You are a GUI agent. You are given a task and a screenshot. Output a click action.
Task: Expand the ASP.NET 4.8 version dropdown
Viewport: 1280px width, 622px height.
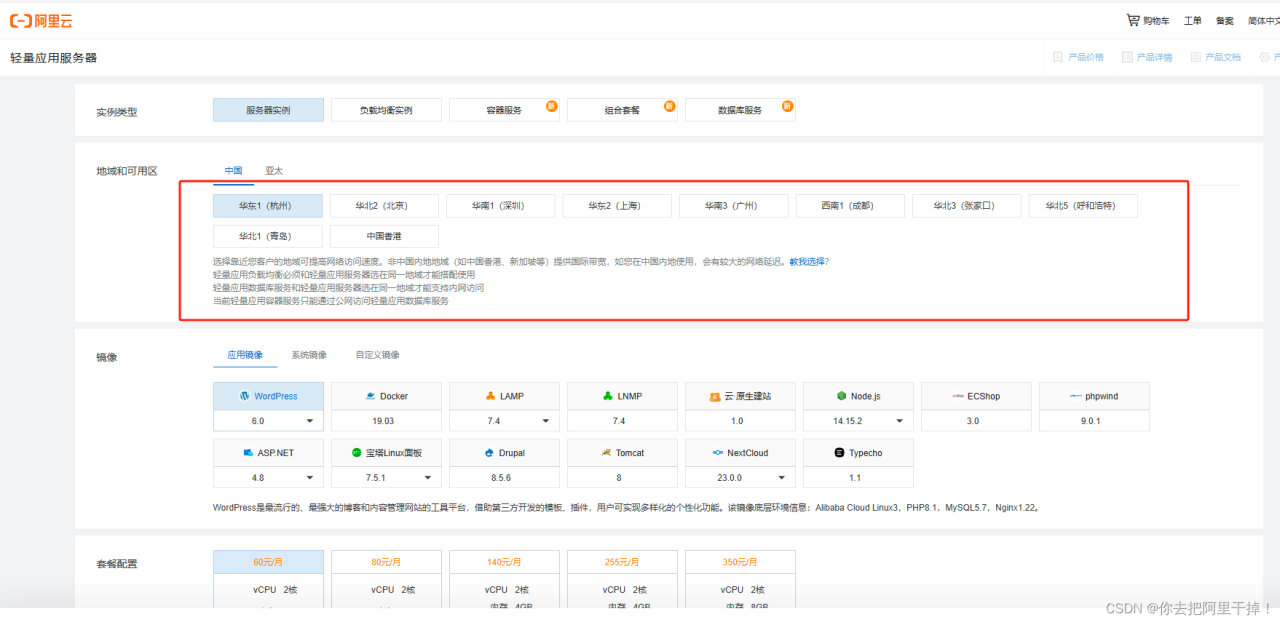(309, 479)
